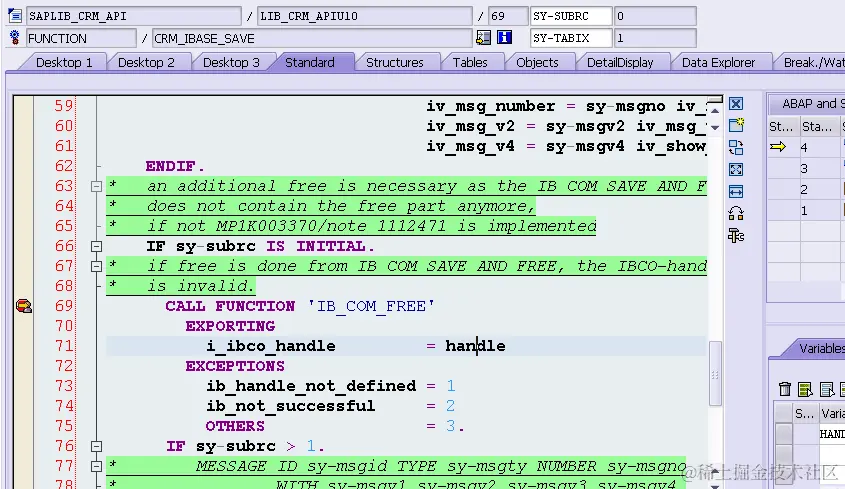Click the exchange tools icon with curved arrows
The image size is (845, 489).
[x=736, y=213]
